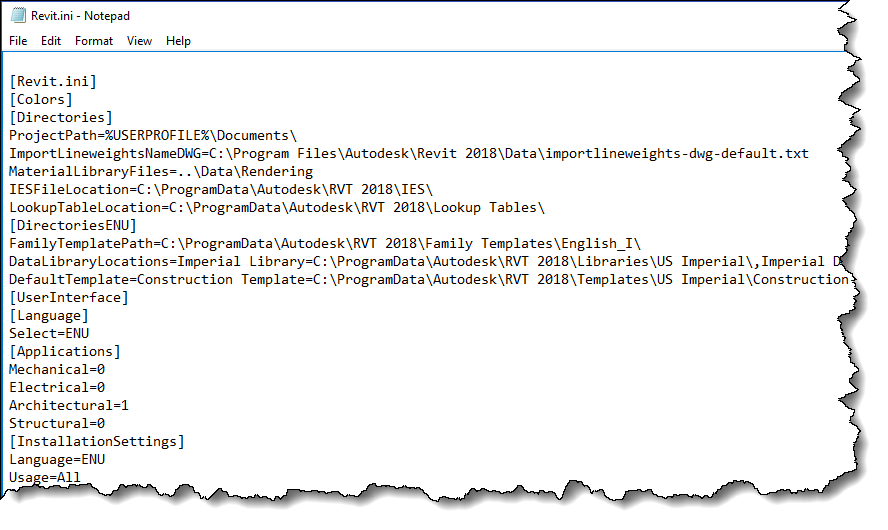Place cursor in ProjectPath line
The image size is (888, 530).
pos(153,136)
